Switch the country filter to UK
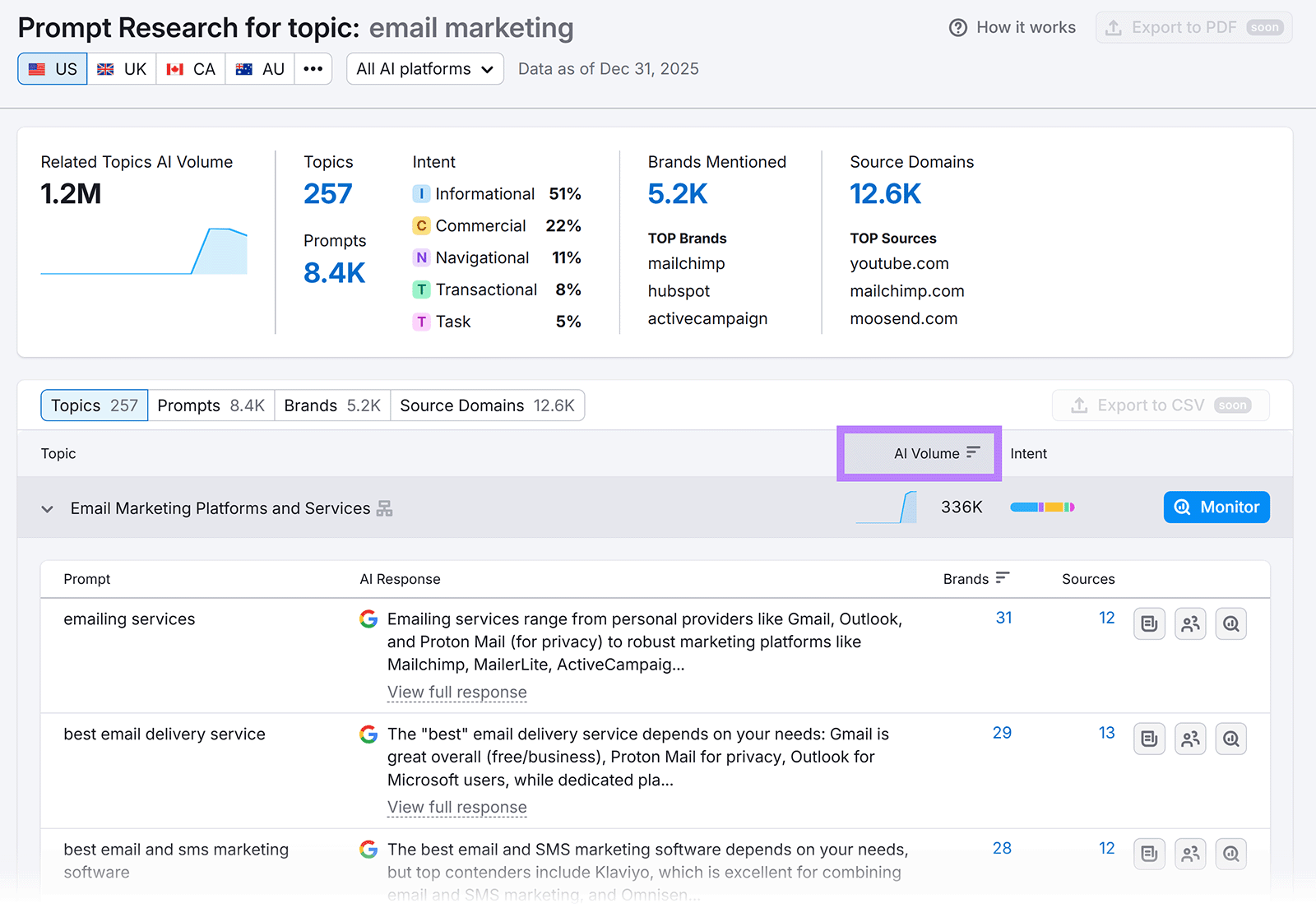Image resolution: width=1316 pixels, height=908 pixels. [x=122, y=68]
